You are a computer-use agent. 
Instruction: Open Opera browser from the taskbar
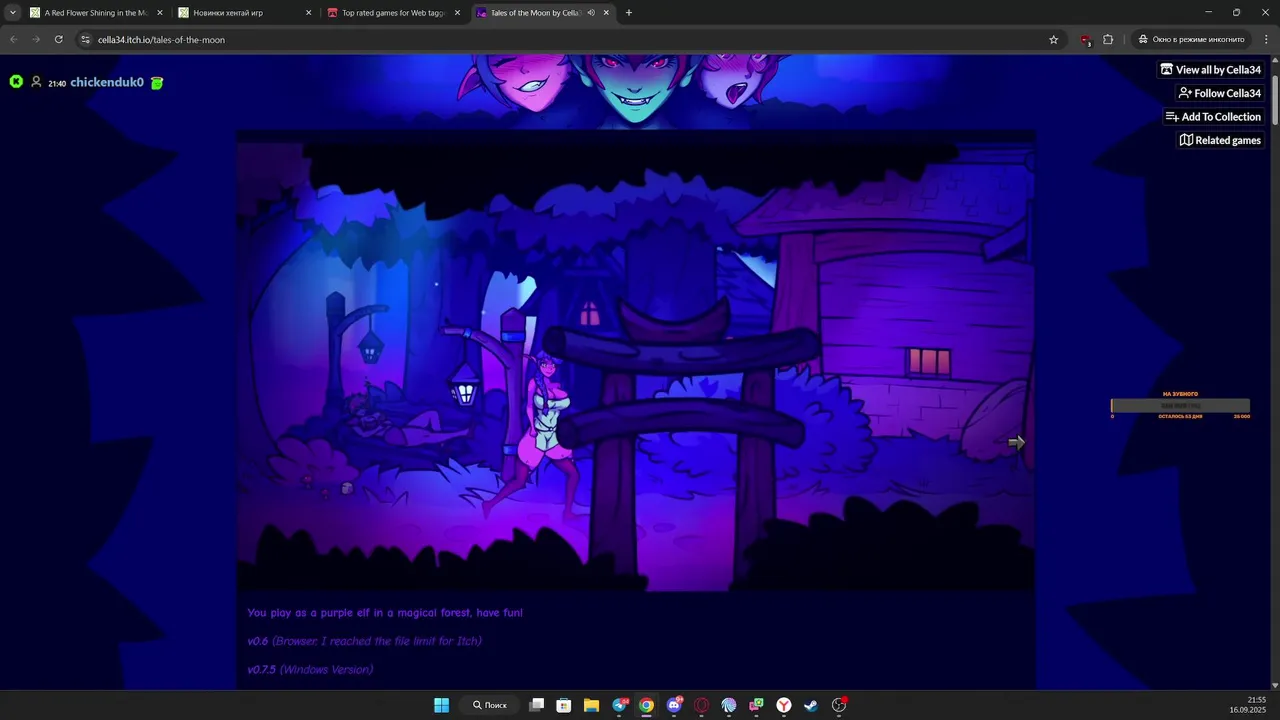click(702, 705)
